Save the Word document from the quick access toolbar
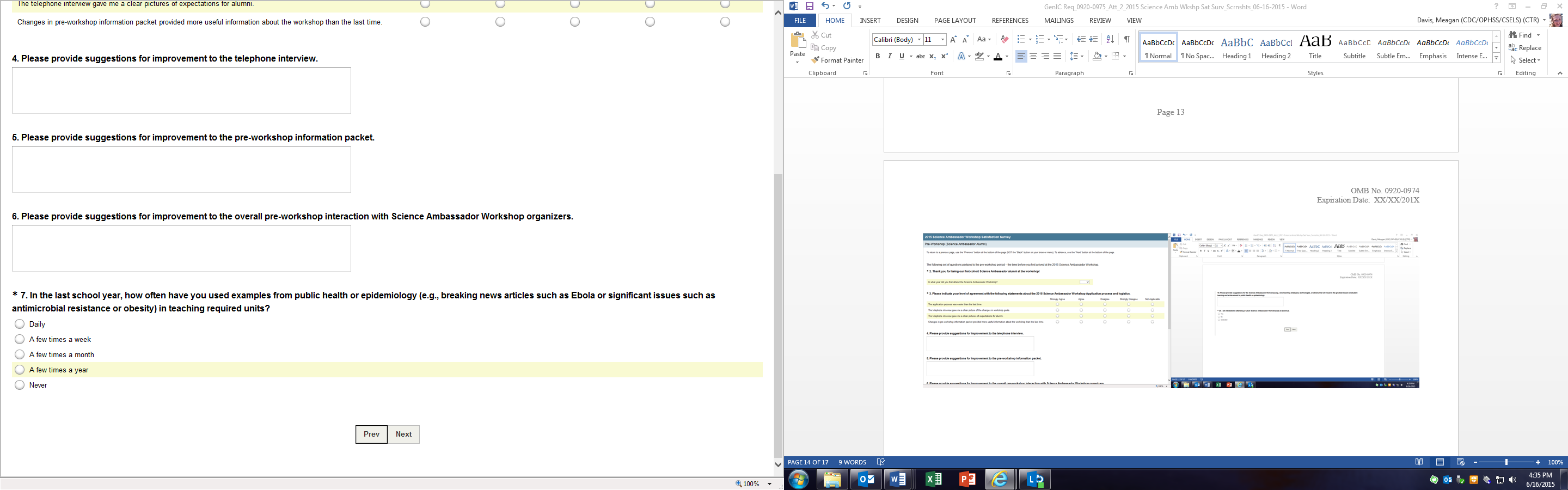The height and width of the screenshot is (490, 1568). (x=810, y=6)
